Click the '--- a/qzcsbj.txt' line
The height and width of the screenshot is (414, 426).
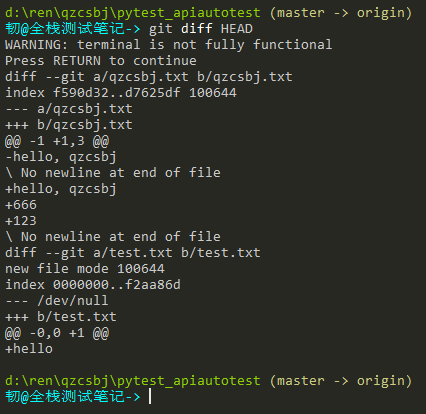pos(69,109)
